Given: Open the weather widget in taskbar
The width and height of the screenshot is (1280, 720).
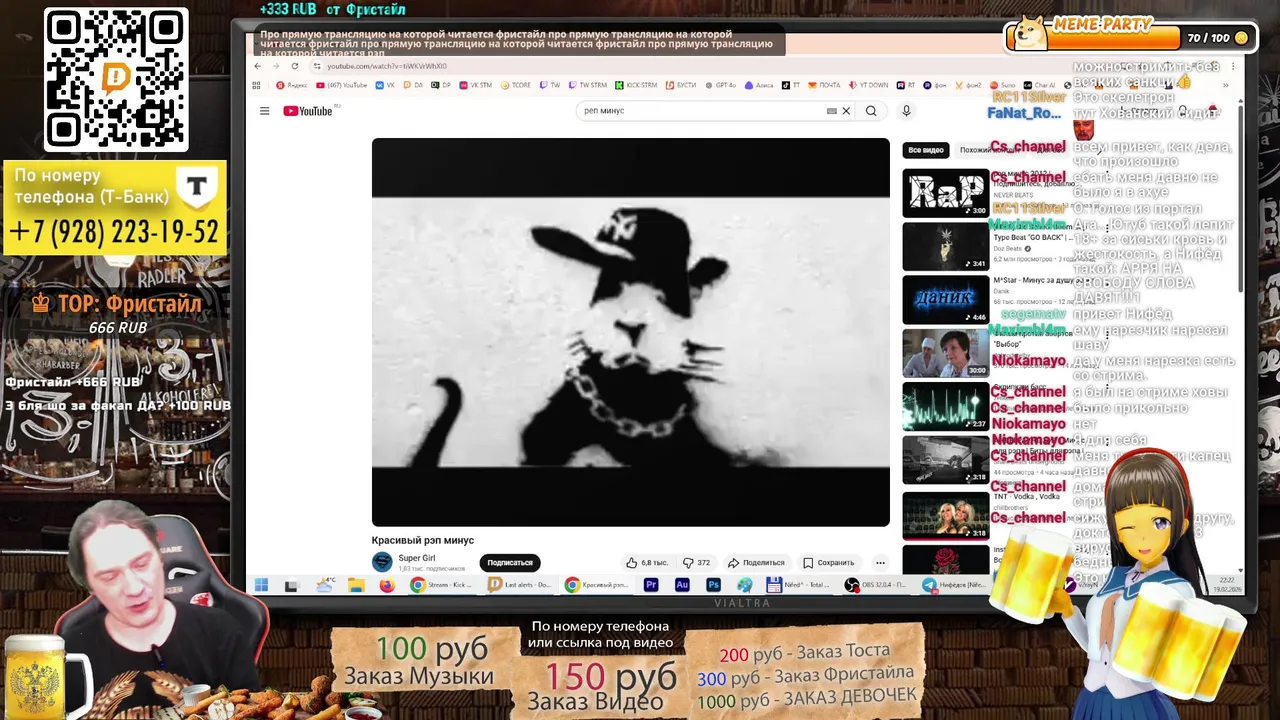Looking at the screenshot, I should pyautogui.click(x=325, y=585).
